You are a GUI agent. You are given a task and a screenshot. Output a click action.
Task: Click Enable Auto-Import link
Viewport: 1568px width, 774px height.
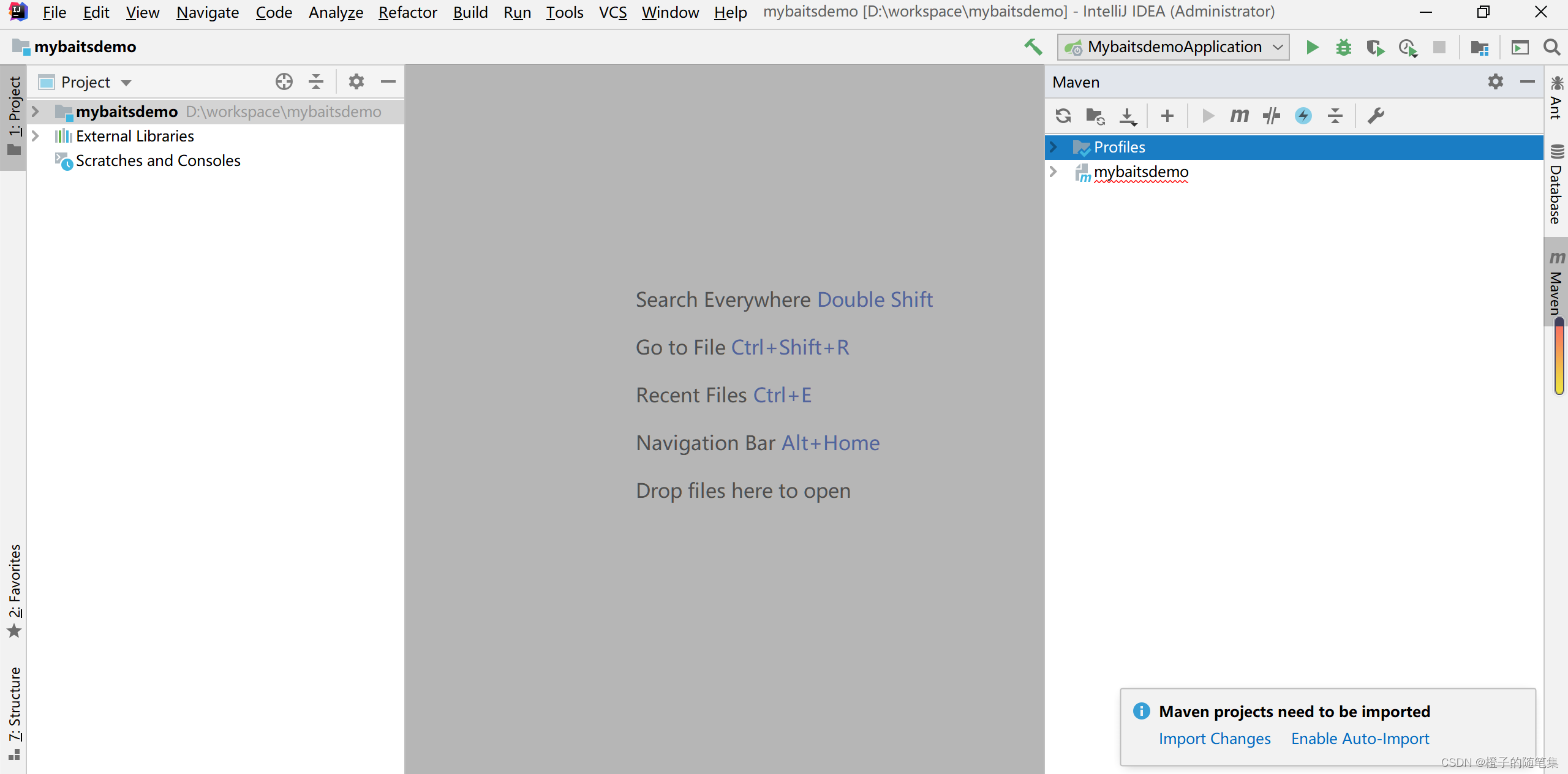[1360, 738]
